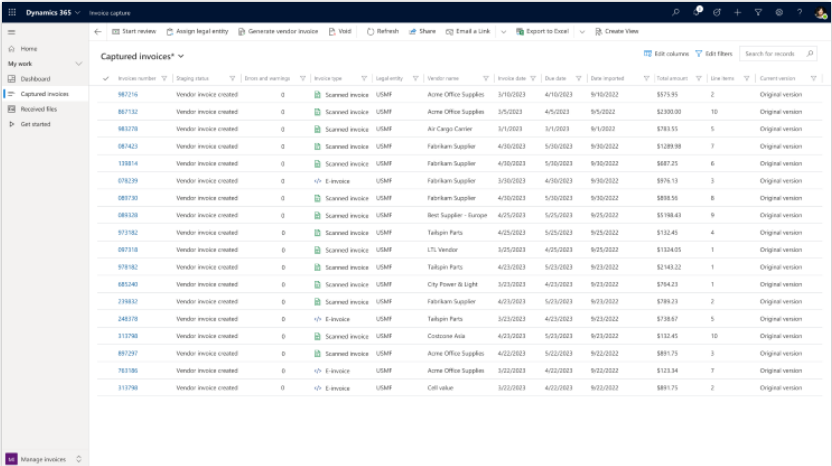Click the plus icon to create a new record
832x466 pixels.
(738, 12)
